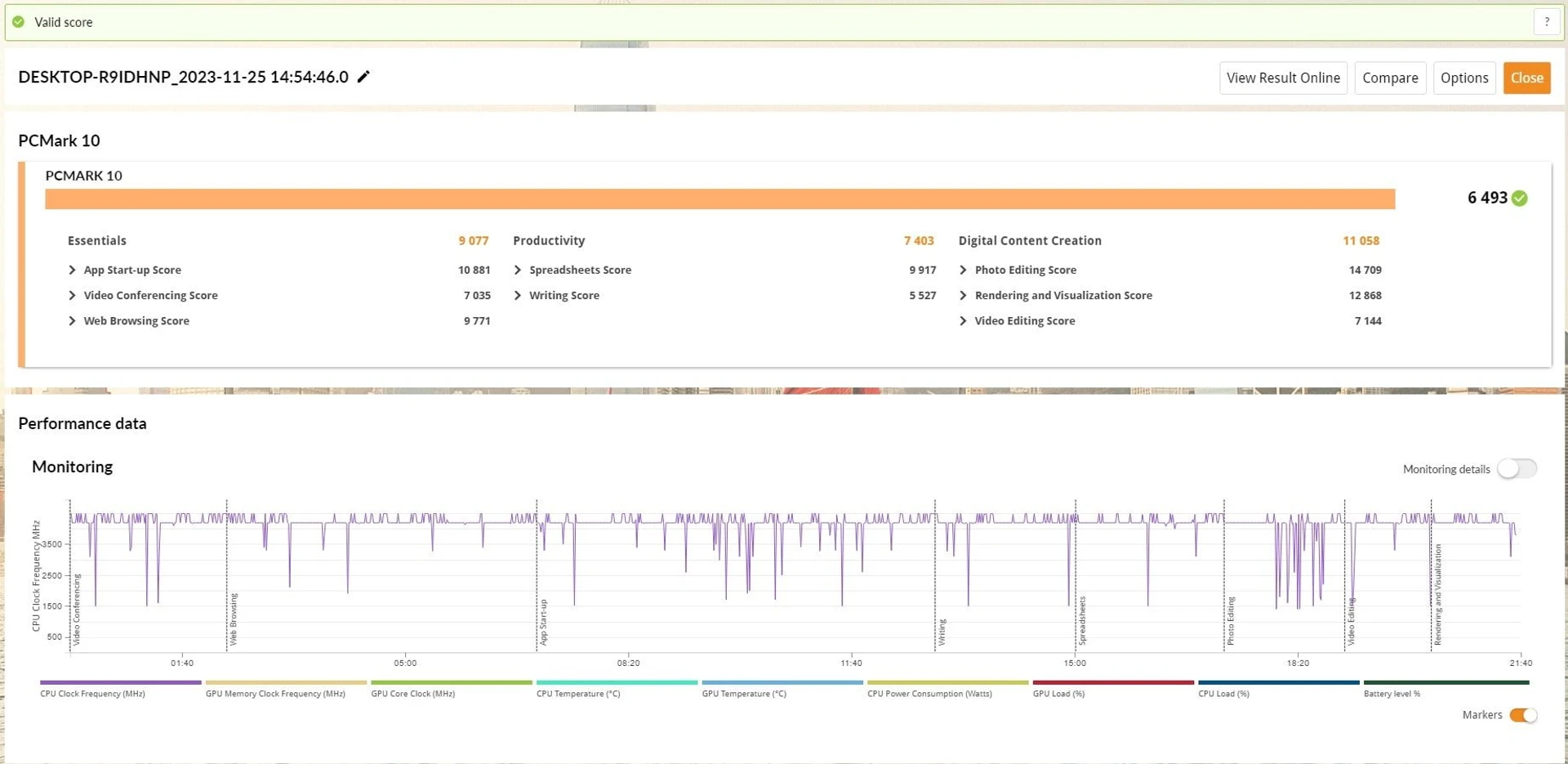This screenshot has height=764, width=1568.
Task: Select GPU Memory Clock Frequency legend swatch
Action: [286, 682]
